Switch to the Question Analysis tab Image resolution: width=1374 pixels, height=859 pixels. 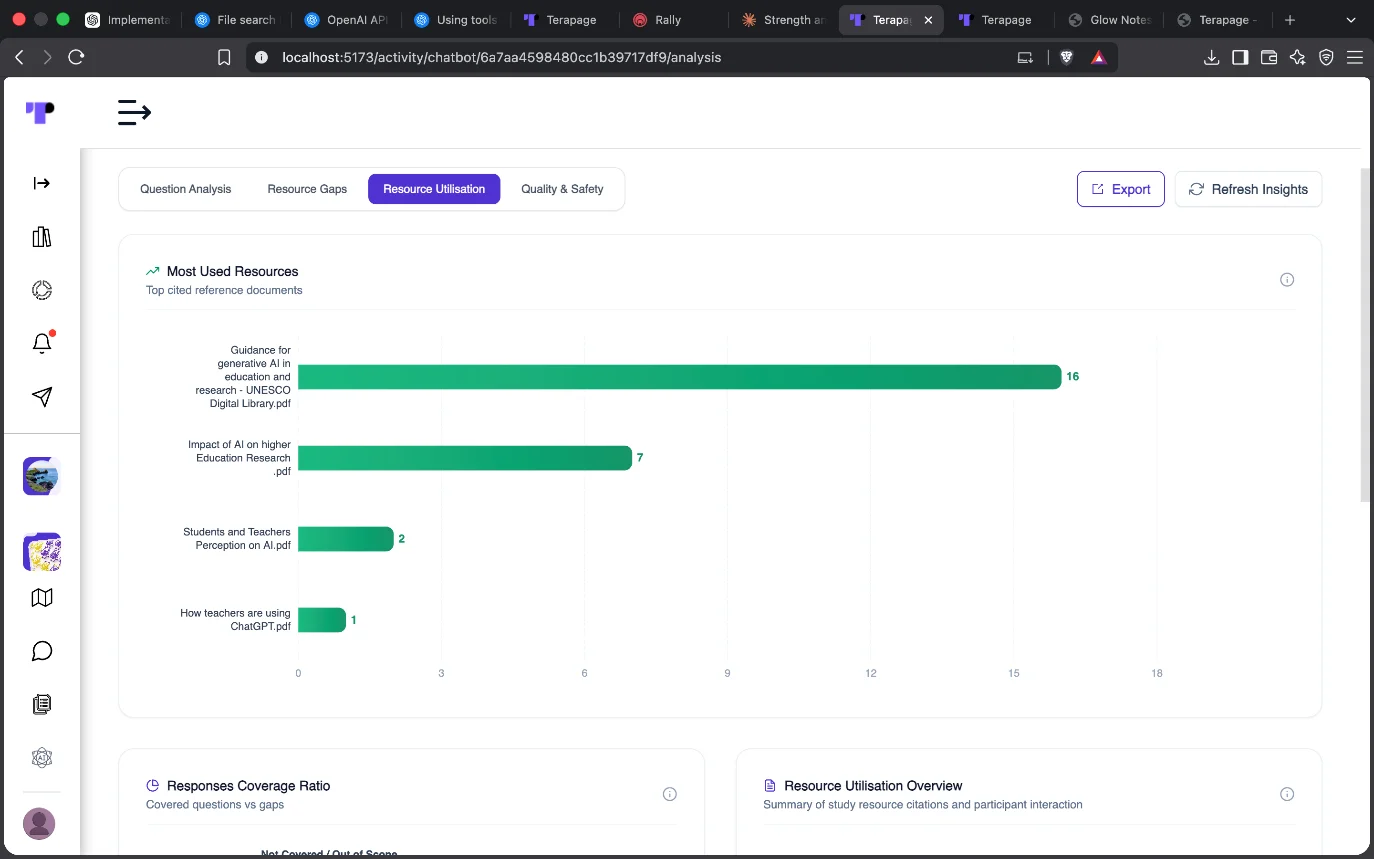pos(185,189)
